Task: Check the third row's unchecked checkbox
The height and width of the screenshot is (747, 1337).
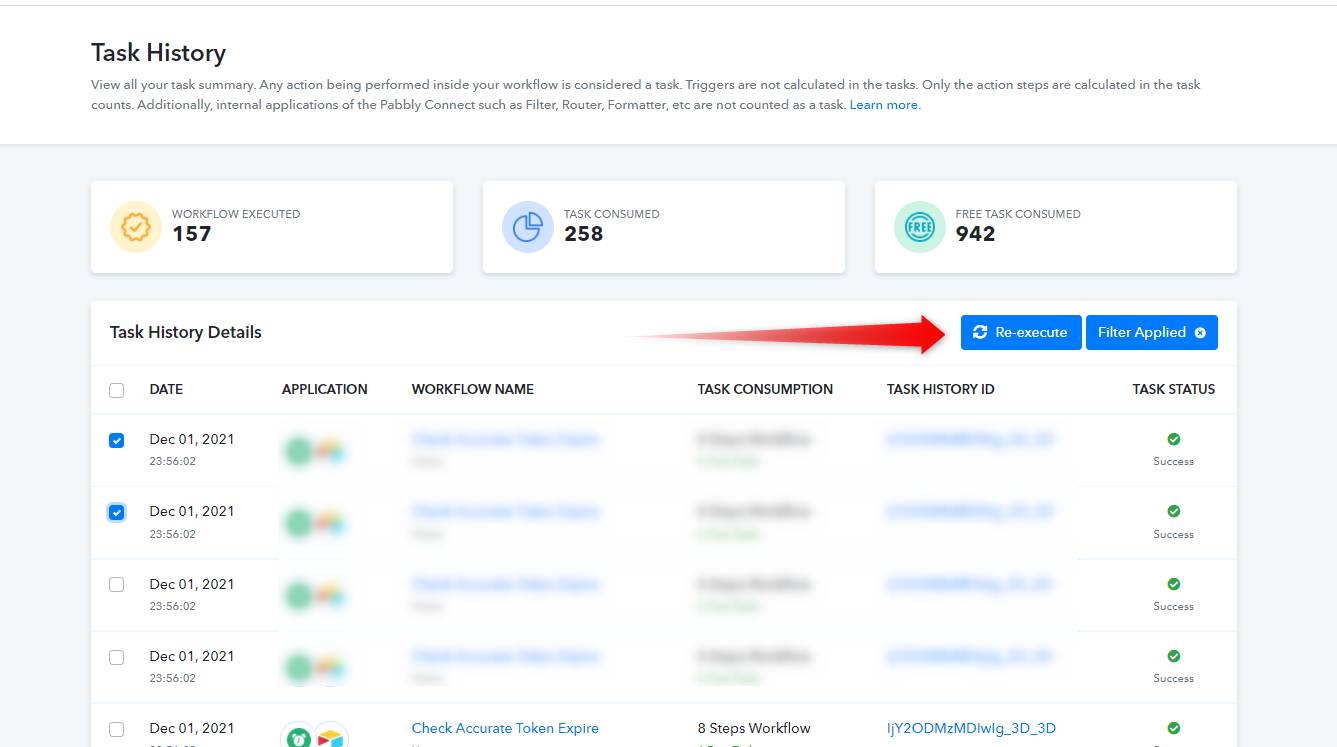Action: tap(117, 584)
